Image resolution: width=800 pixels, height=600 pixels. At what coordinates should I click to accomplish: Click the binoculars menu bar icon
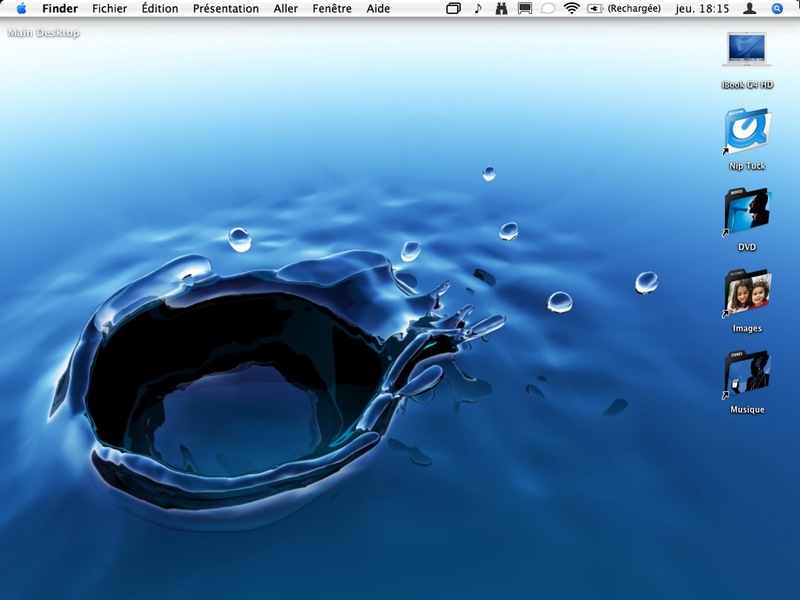coord(501,9)
